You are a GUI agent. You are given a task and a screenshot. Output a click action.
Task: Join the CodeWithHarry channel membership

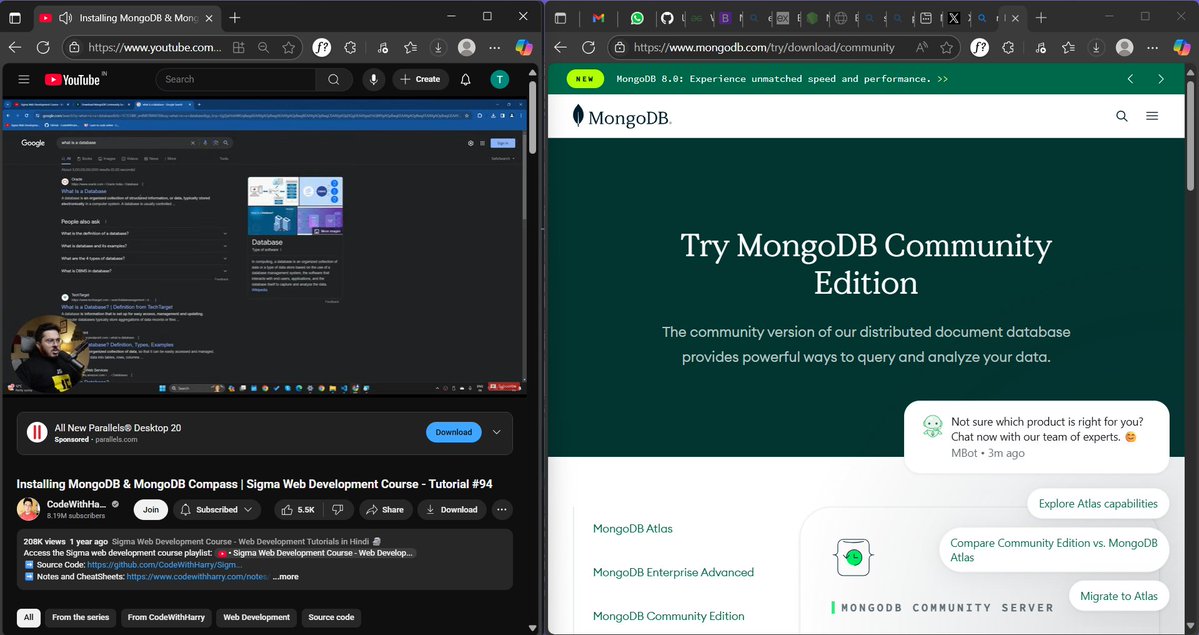151,510
